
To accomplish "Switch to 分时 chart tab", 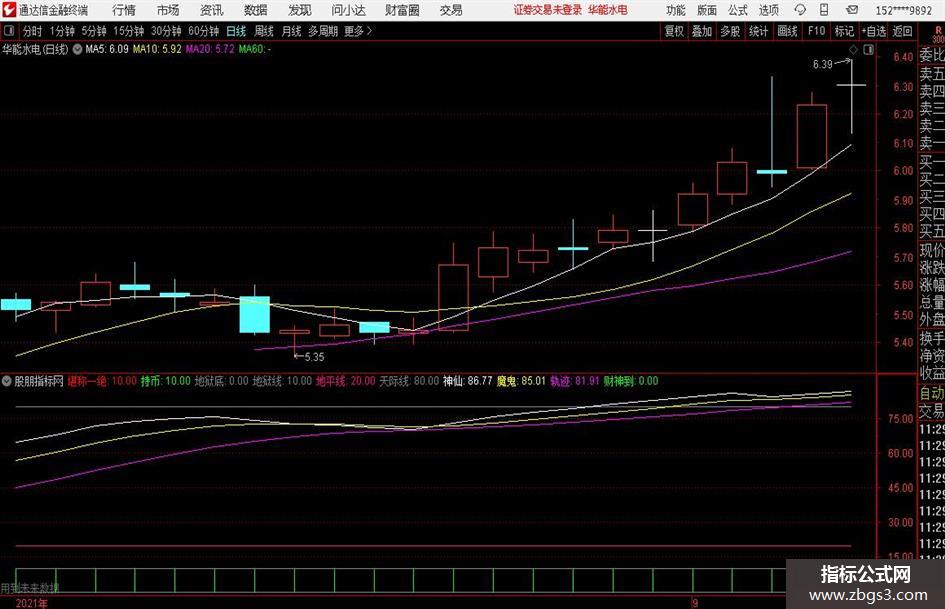I will click(33, 31).
